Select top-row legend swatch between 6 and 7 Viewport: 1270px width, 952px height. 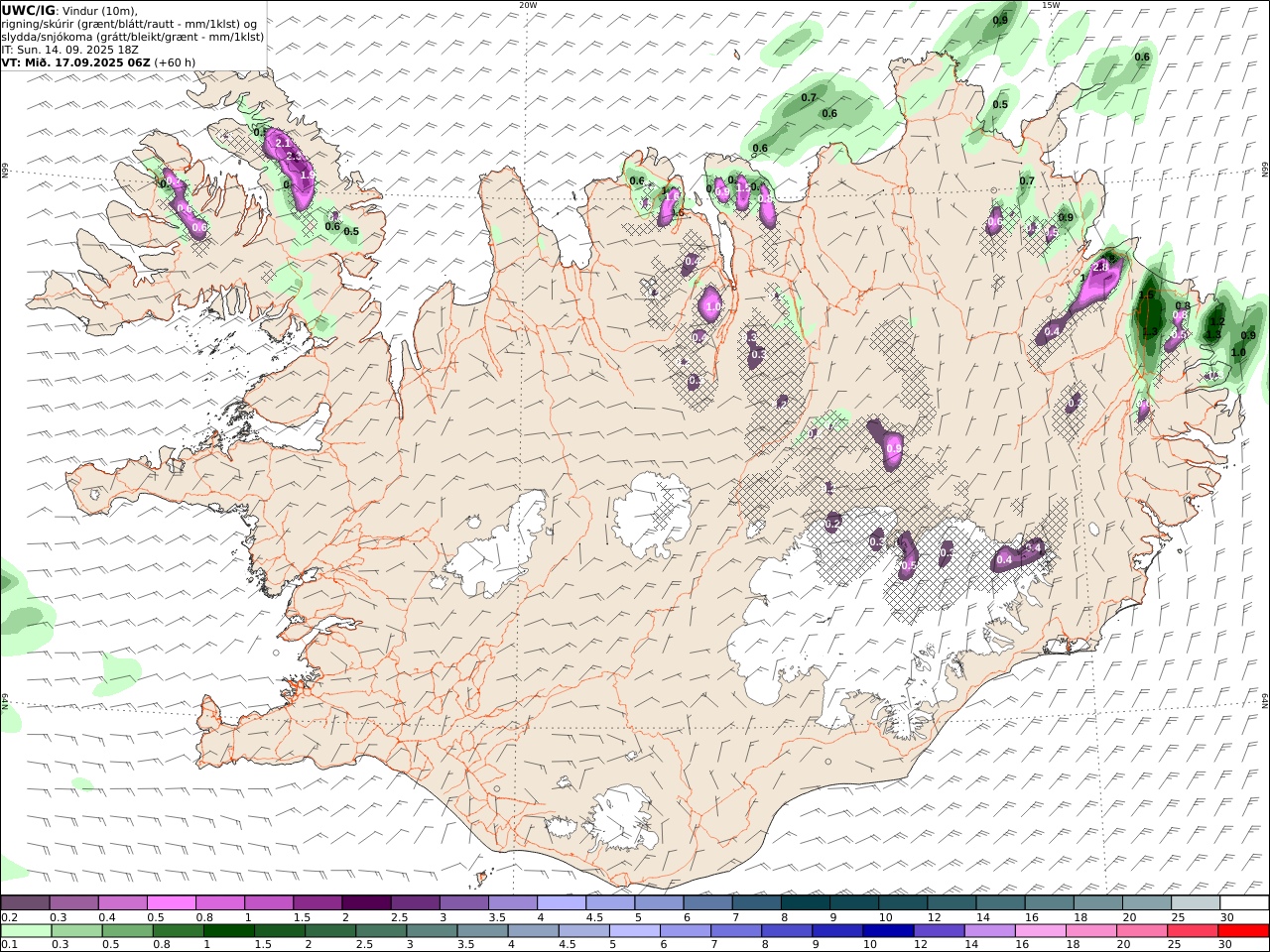pyautogui.click(x=707, y=902)
